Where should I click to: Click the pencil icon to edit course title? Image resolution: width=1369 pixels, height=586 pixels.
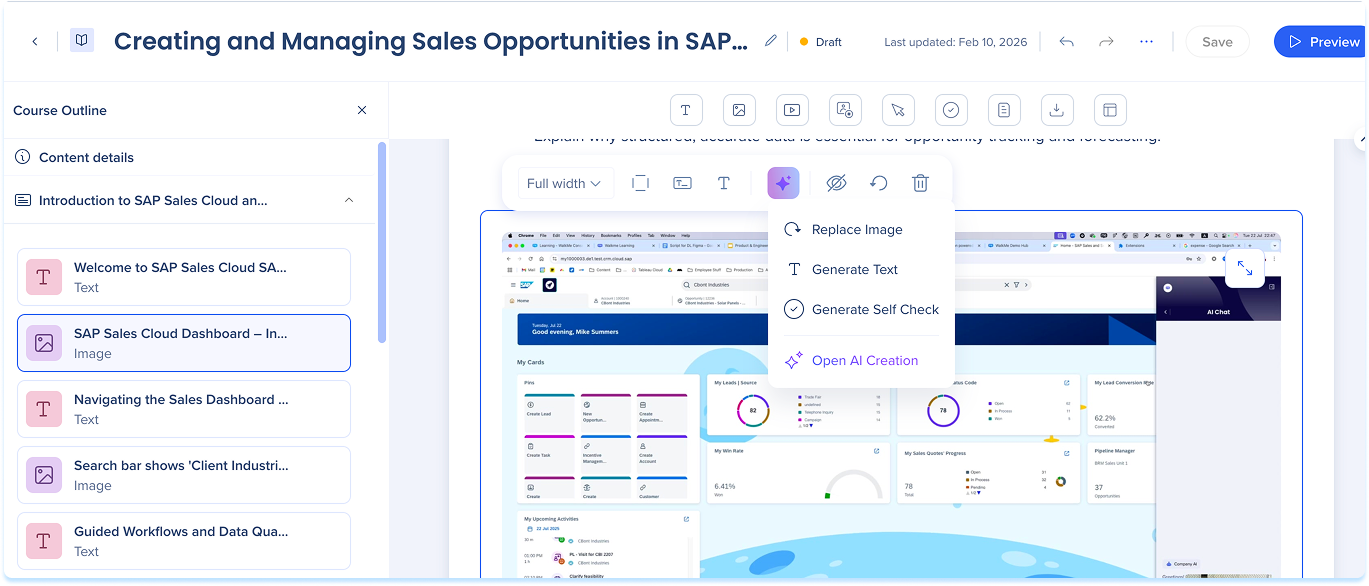pos(770,42)
